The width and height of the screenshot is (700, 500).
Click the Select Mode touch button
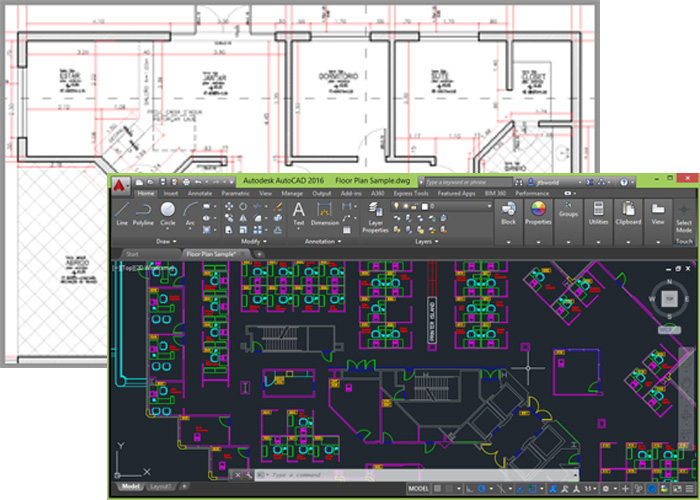683,219
